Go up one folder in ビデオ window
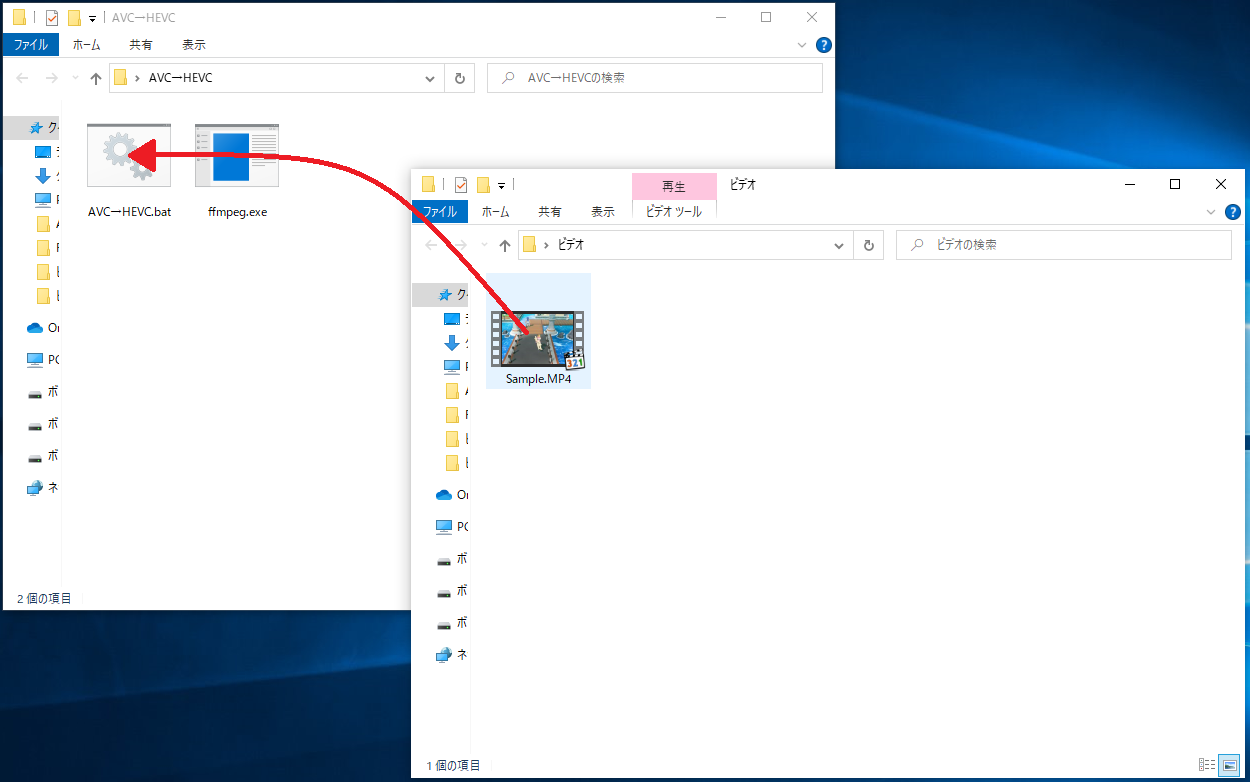 pos(505,245)
